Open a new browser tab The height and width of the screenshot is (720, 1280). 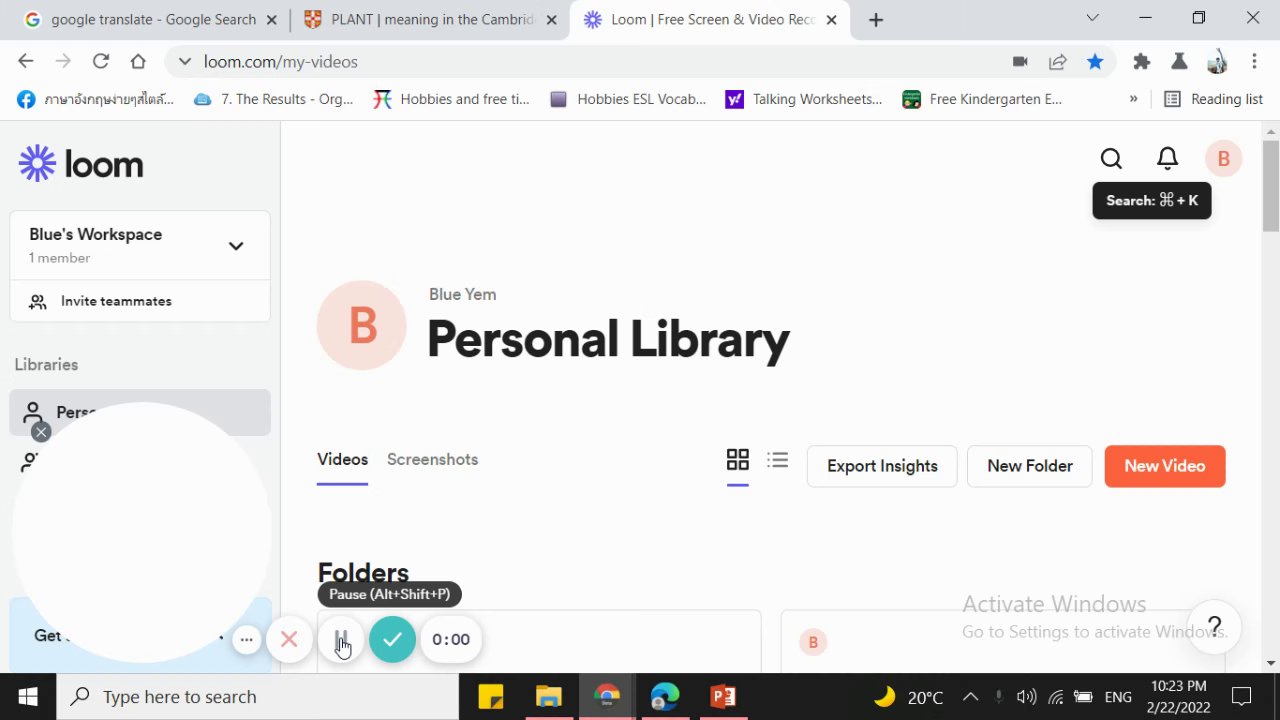coord(876,20)
